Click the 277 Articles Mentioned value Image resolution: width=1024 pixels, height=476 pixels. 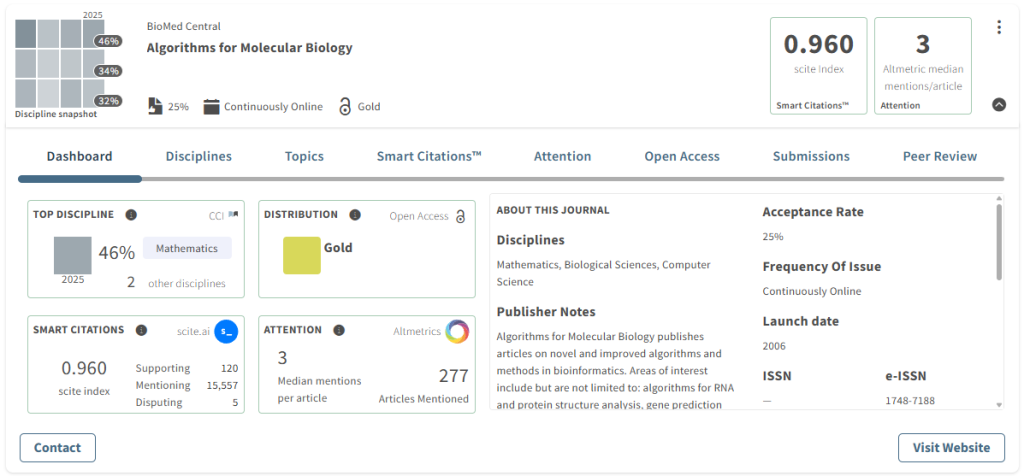pyautogui.click(x=453, y=375)
